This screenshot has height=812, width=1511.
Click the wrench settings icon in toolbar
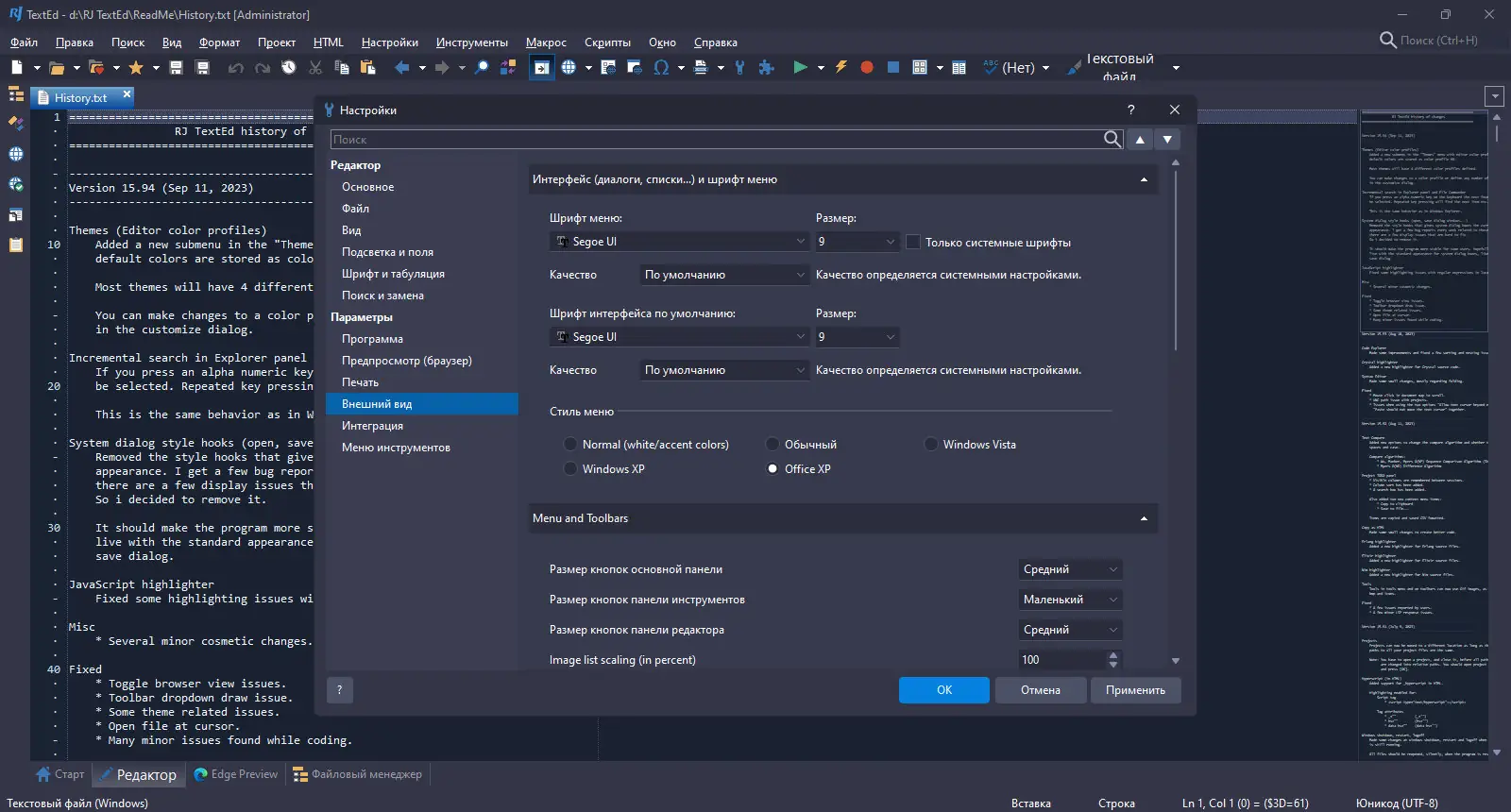(x=739, y=67)
